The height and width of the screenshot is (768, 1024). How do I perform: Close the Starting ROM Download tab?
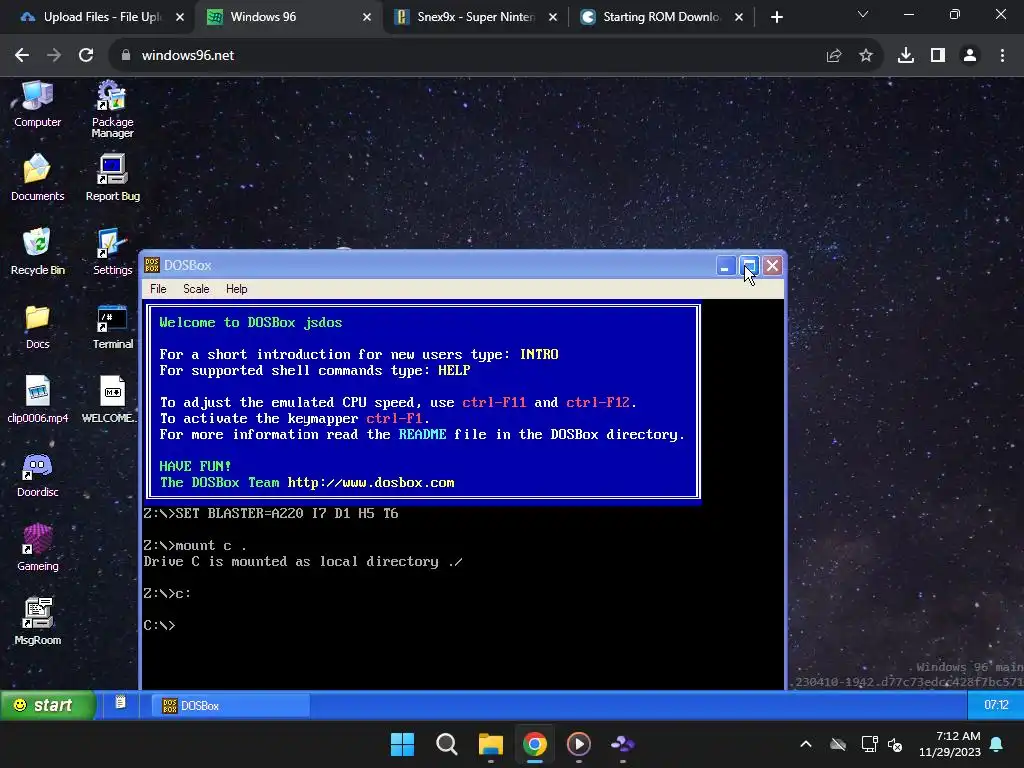[739, 18]
